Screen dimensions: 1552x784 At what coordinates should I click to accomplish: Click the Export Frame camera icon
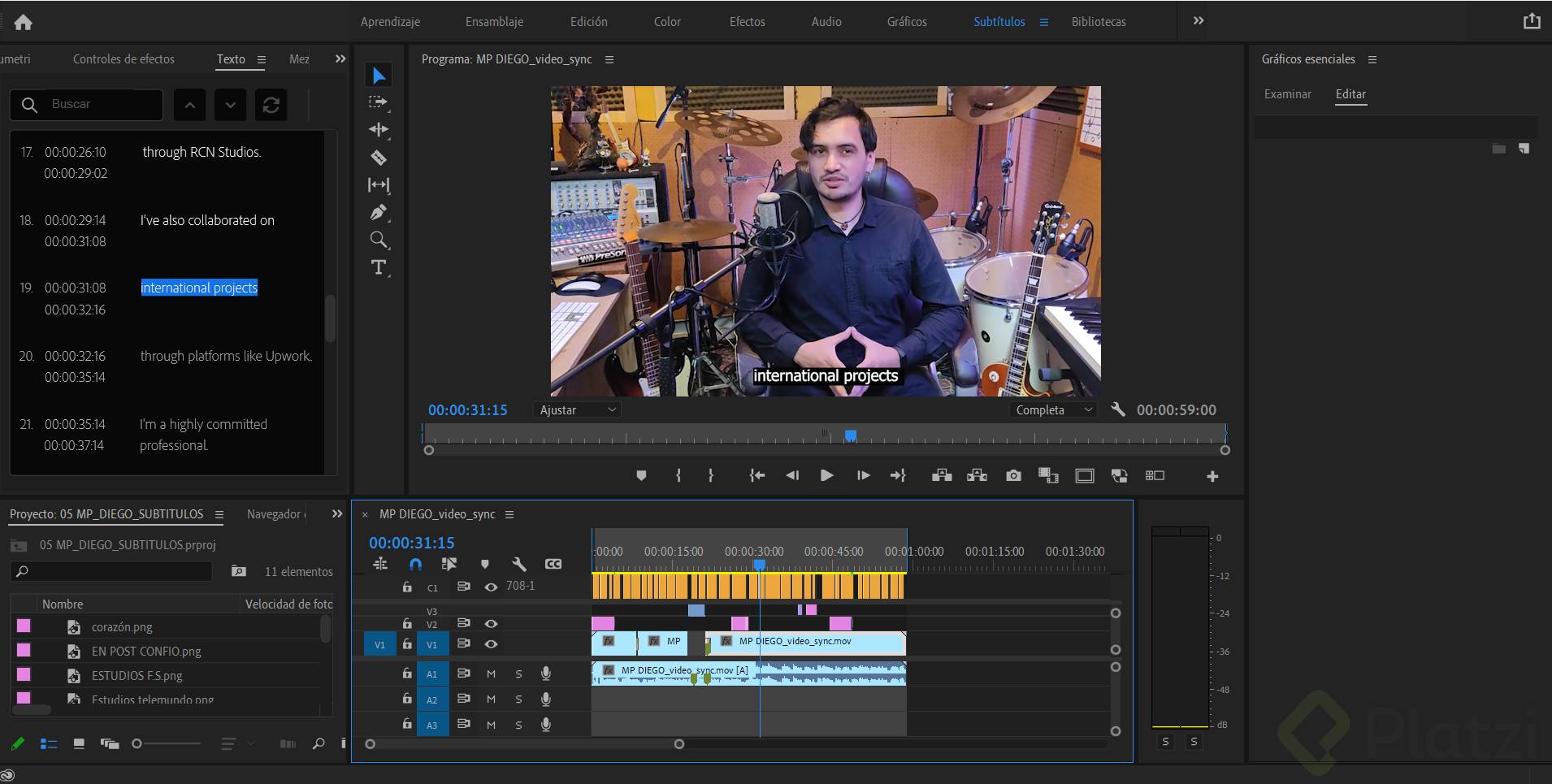(1013, 476)
